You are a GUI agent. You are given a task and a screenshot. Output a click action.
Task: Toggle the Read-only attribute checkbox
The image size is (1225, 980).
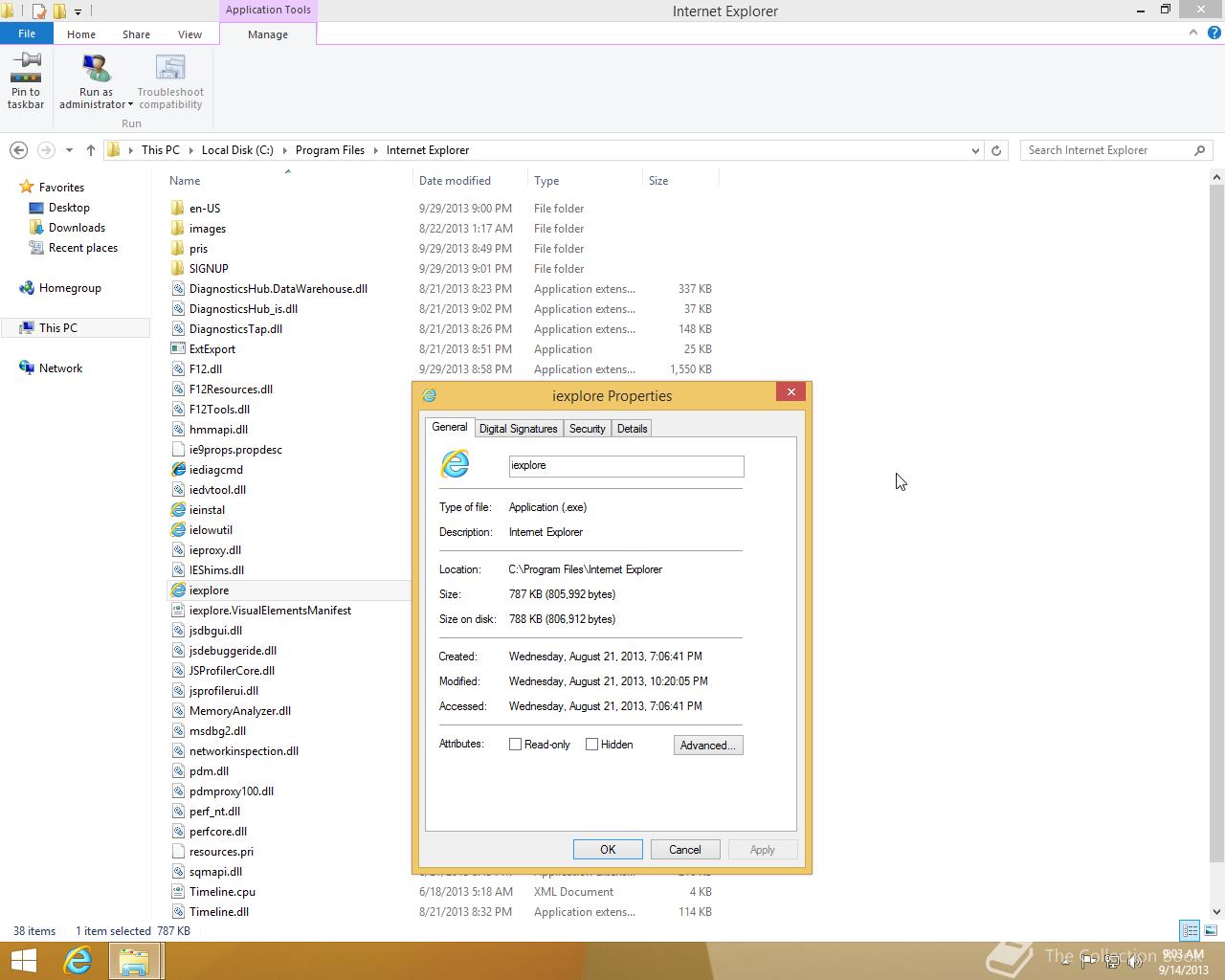pos(516,745)
